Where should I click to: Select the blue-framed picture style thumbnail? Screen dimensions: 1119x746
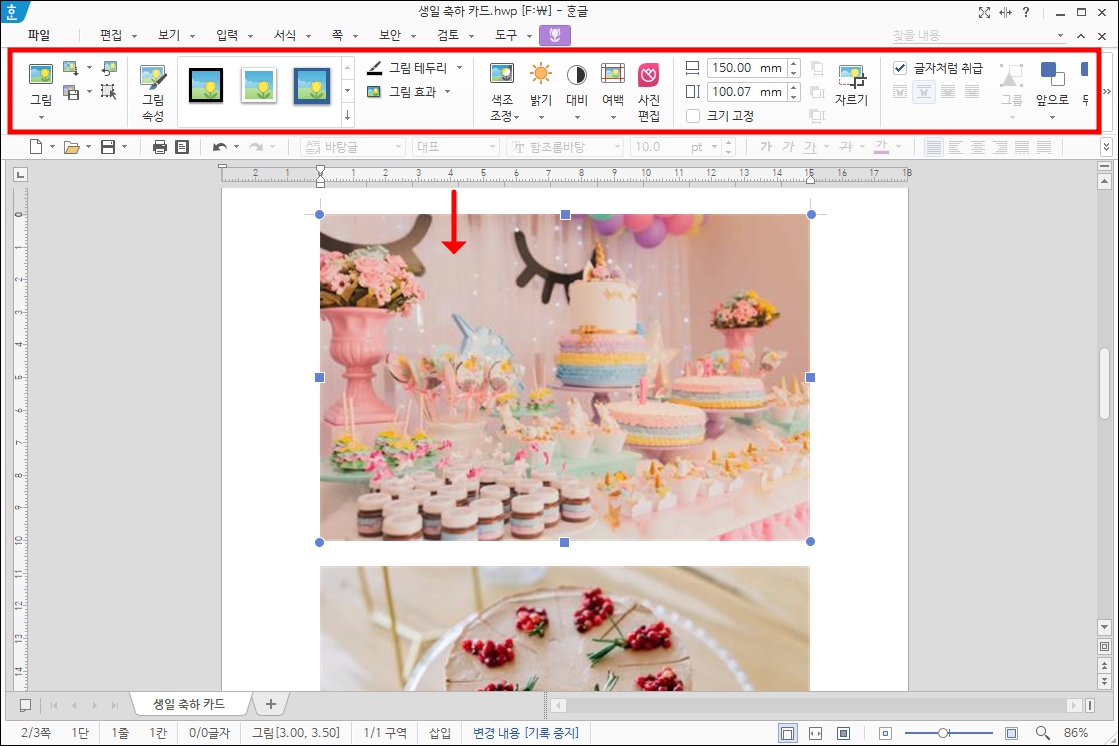312,86
